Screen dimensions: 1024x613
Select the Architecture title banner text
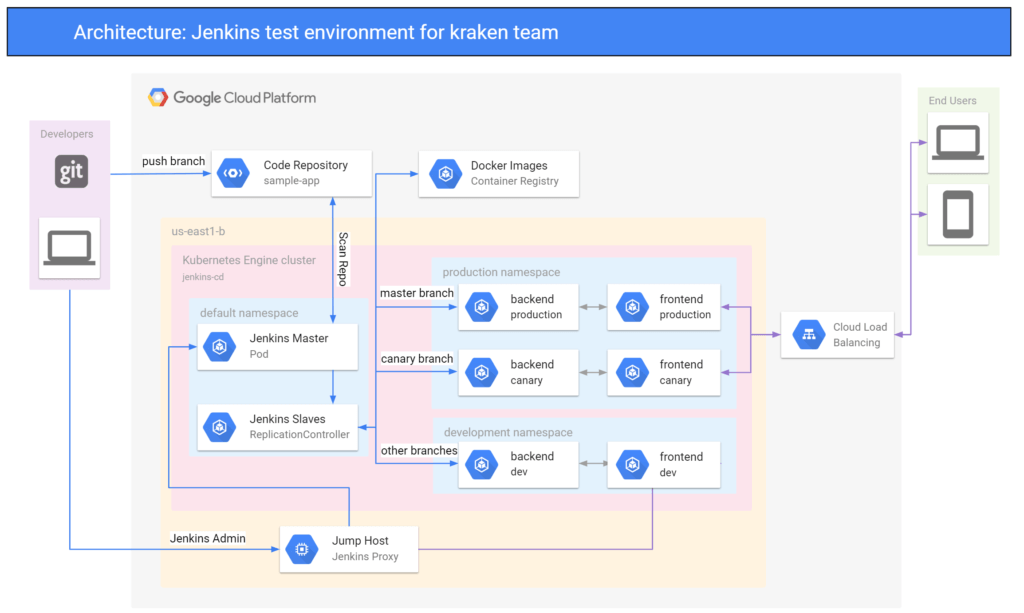tap(316, 32)
